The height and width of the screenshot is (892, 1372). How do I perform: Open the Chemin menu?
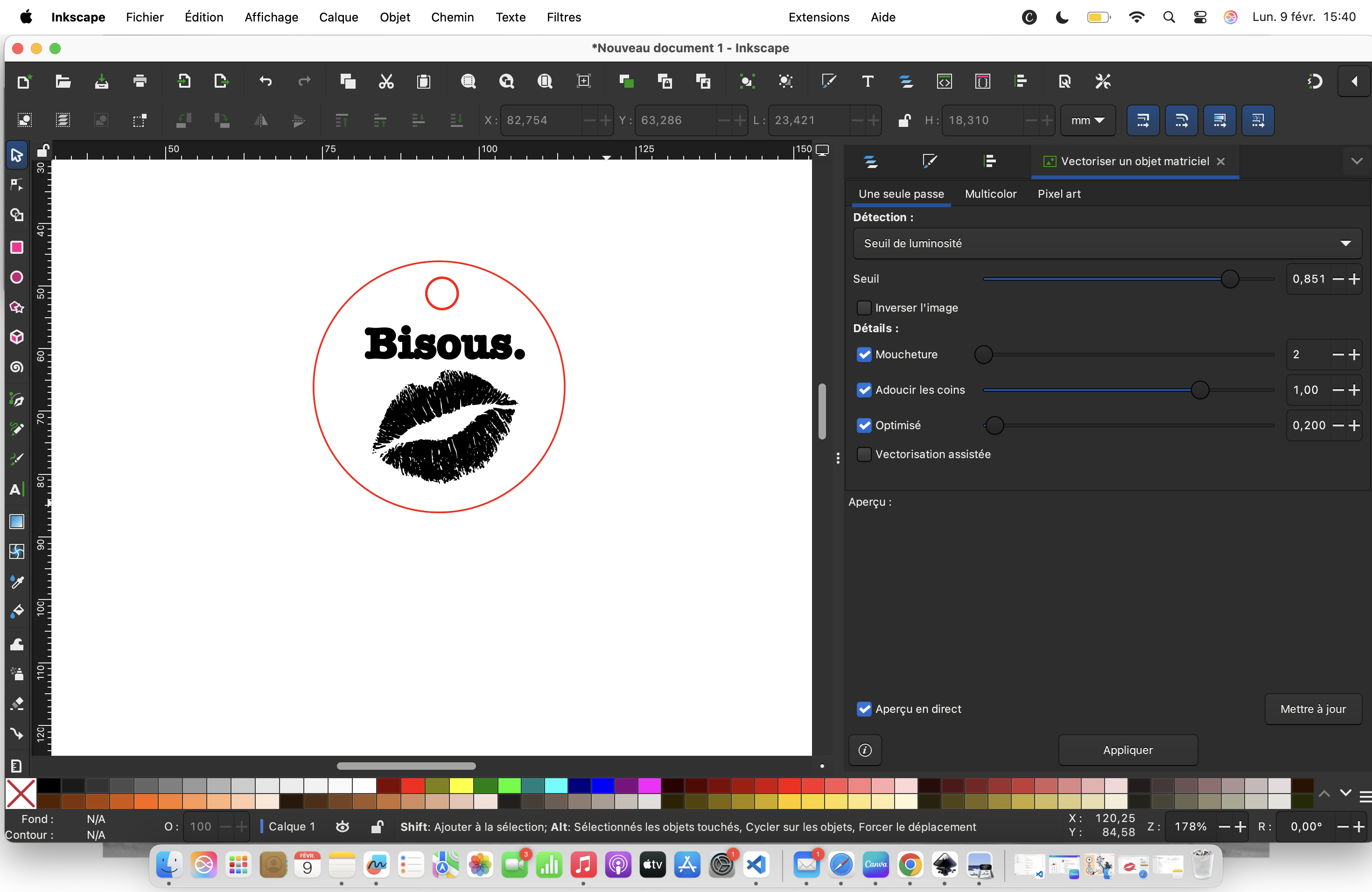(x=452, y=17)
